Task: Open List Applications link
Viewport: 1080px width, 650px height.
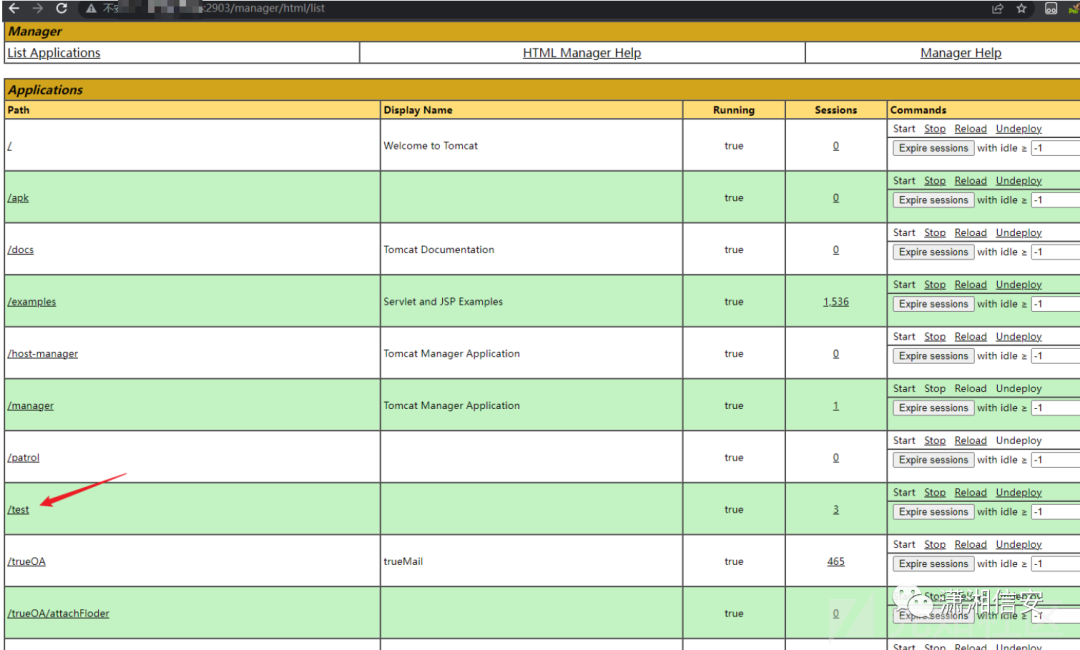Action: (54, 53)
